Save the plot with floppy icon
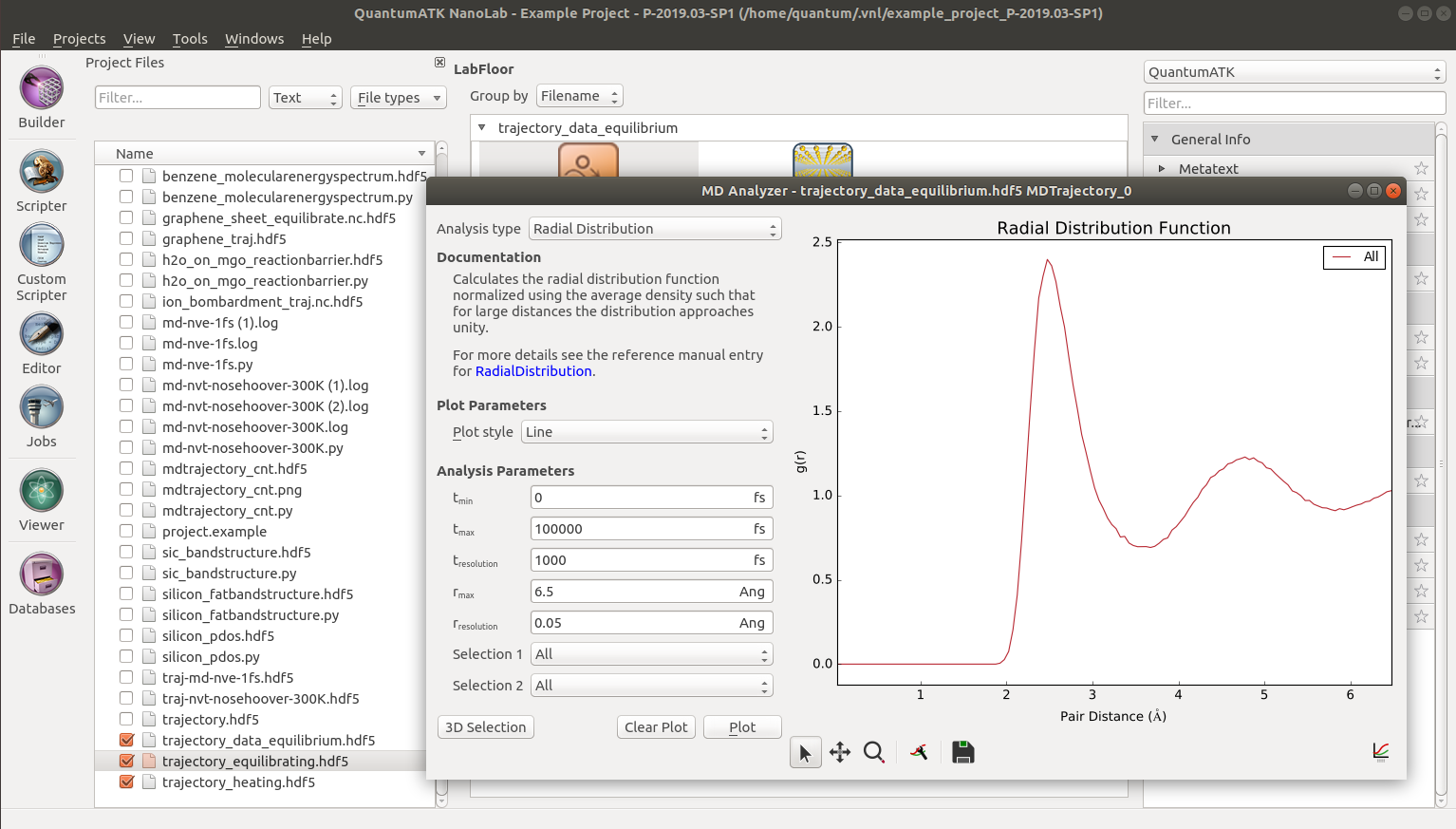This screenshot has width=1456, height=829. point(963,753)
